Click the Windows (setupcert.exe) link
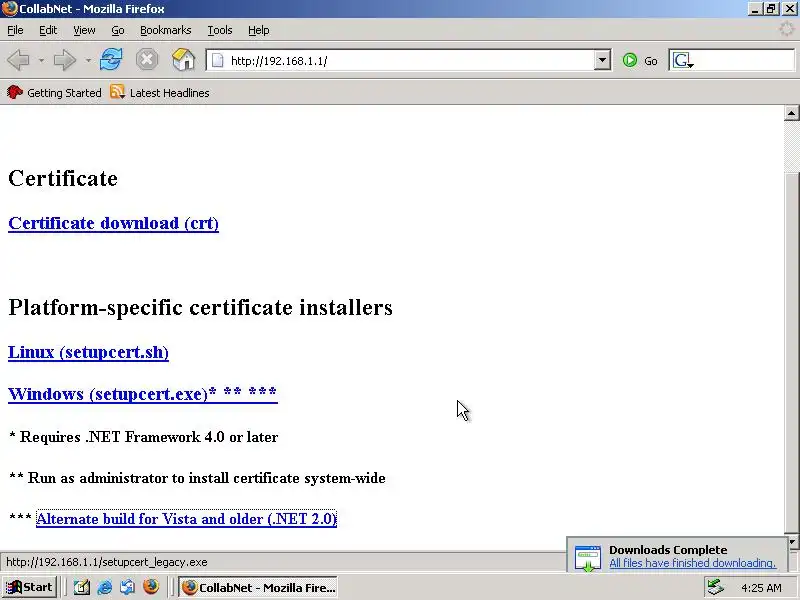Screen dimensions: 800x600 click(143, 394)
